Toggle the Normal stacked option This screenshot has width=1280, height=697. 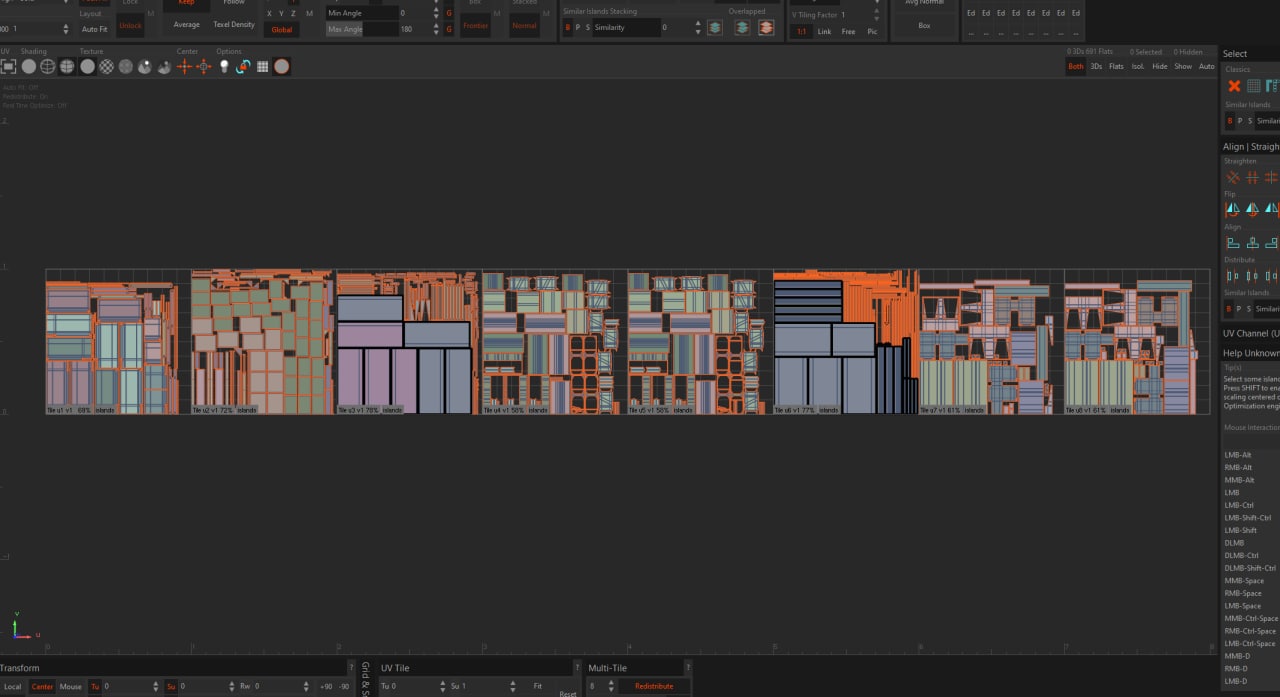(524, 26)
